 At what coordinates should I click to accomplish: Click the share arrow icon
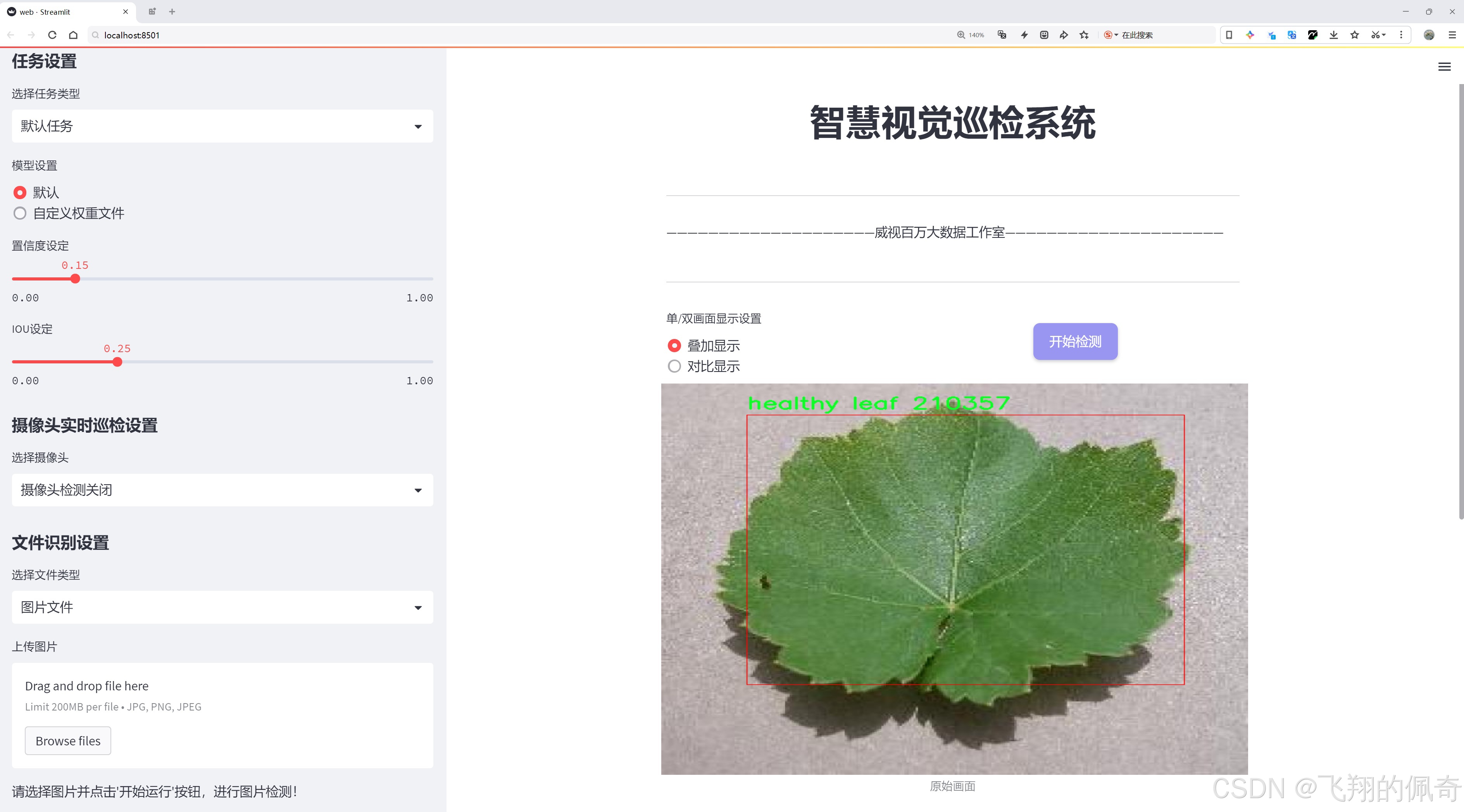(1064, 35)
